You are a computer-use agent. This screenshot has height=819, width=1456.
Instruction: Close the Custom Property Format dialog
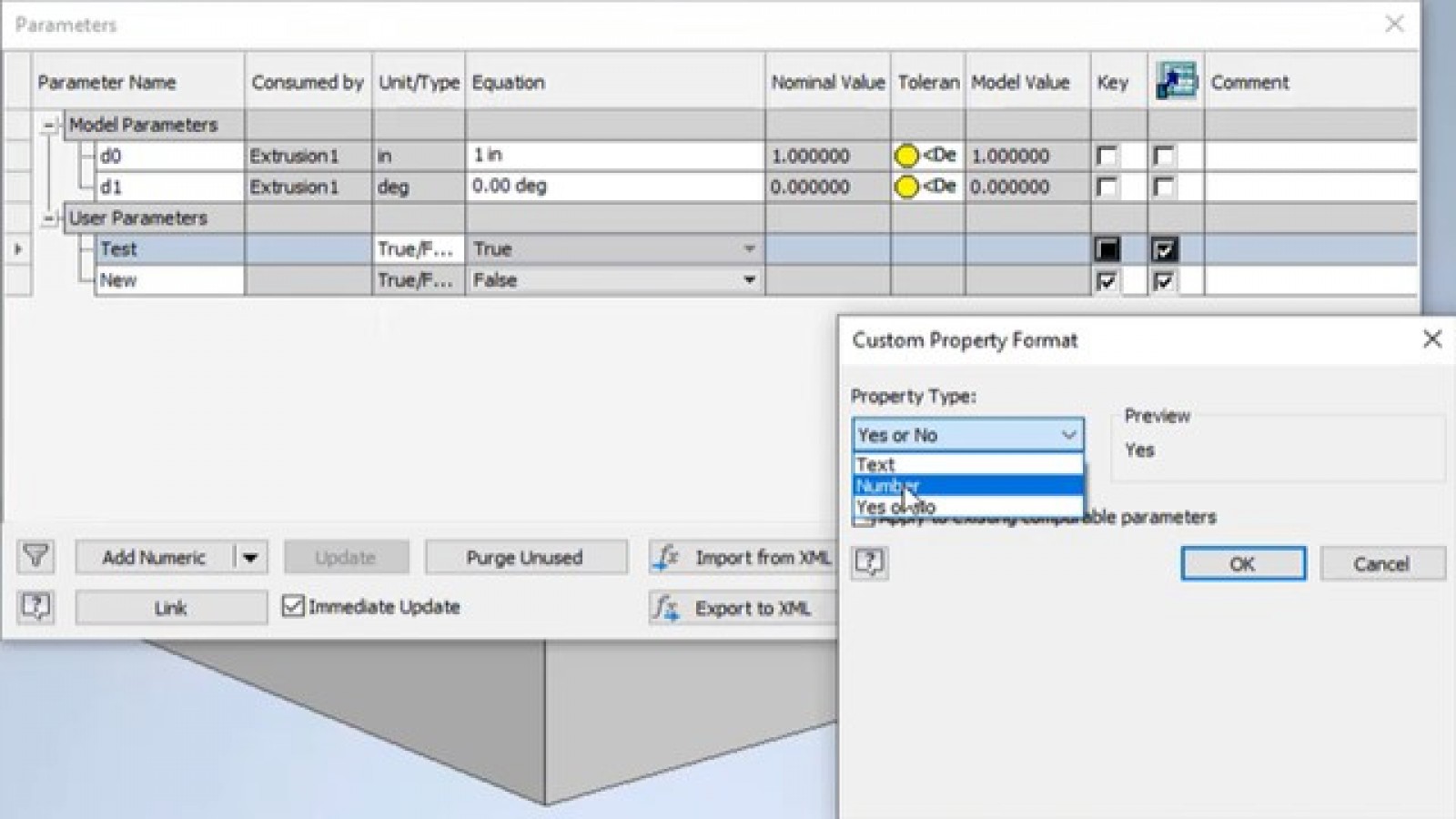[1431, 339]
